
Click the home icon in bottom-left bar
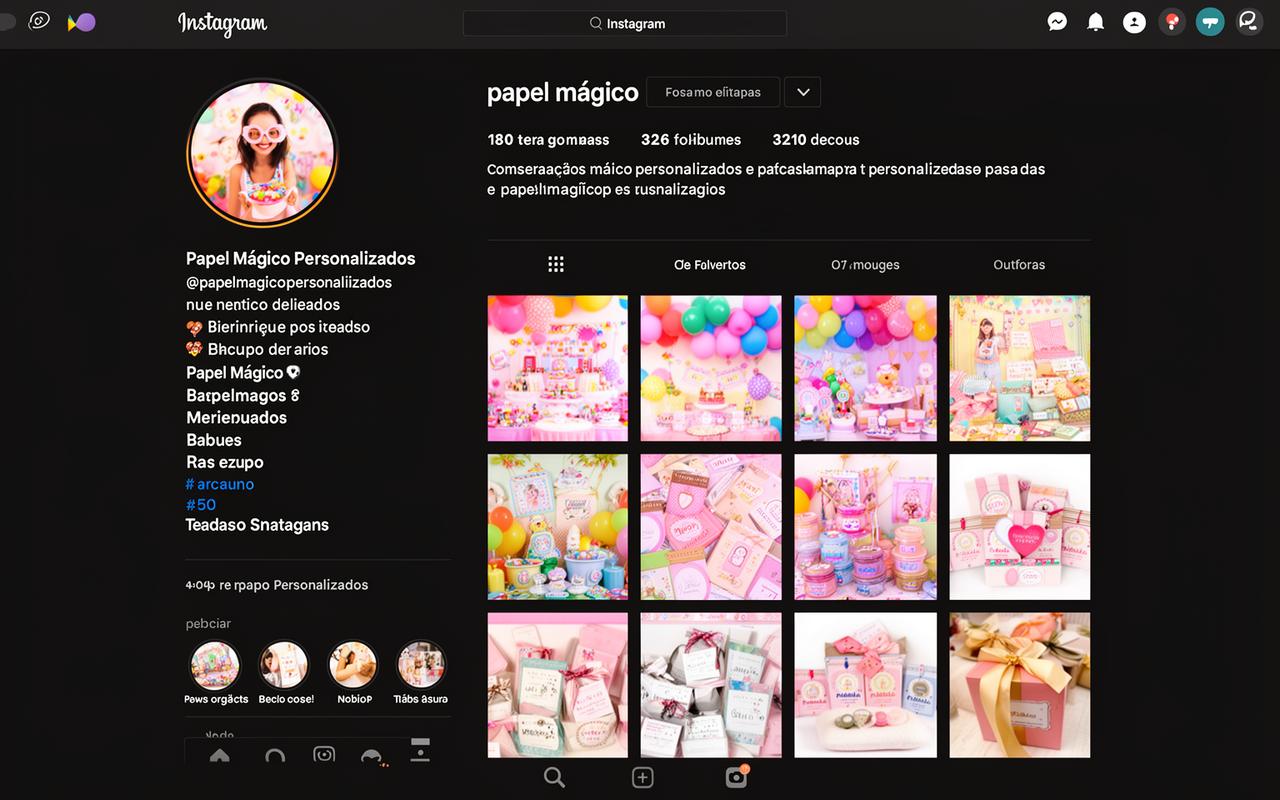tap(219, 756)
